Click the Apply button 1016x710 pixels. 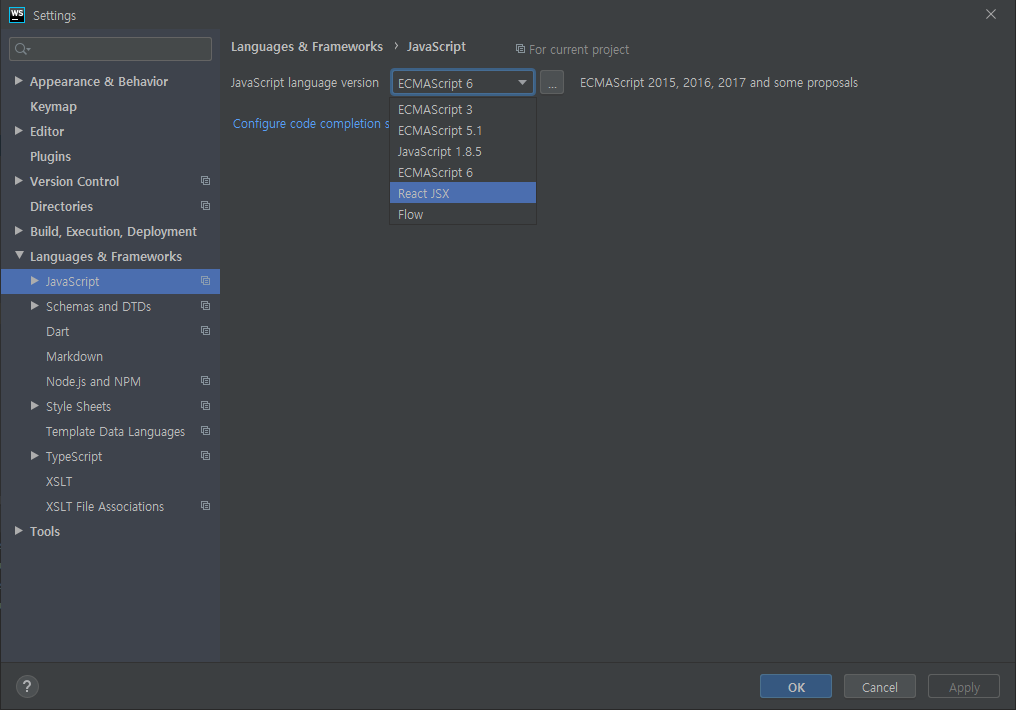(964, 687)
